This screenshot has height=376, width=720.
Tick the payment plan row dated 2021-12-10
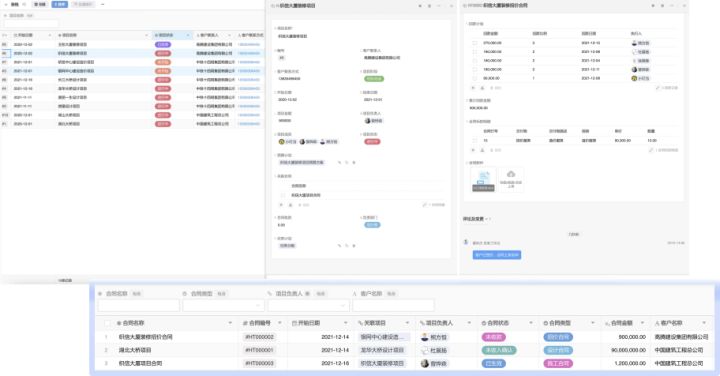[474, 43]
